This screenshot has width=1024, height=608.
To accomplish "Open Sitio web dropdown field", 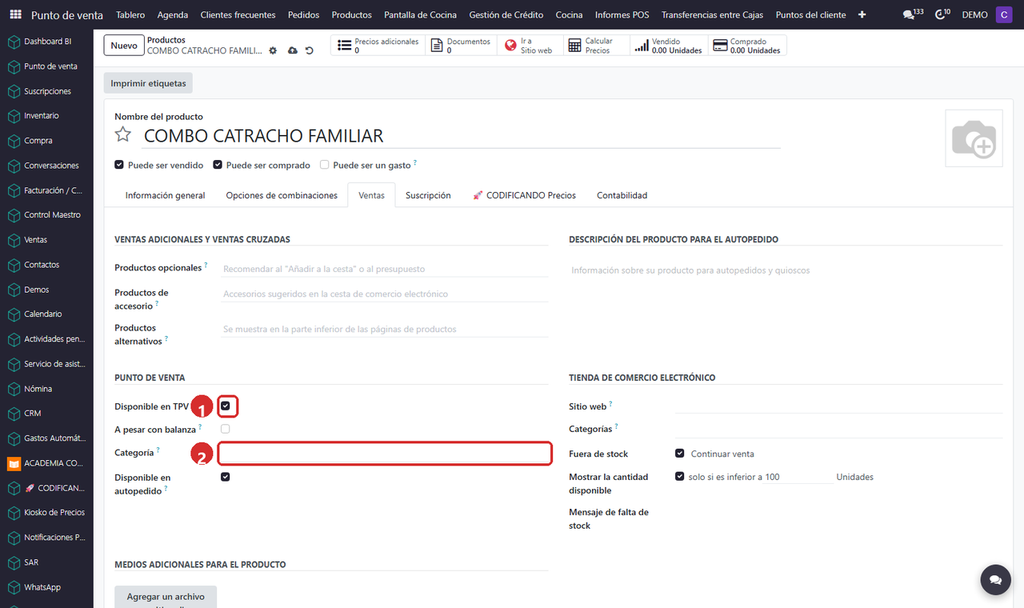I will click(839, 406).
